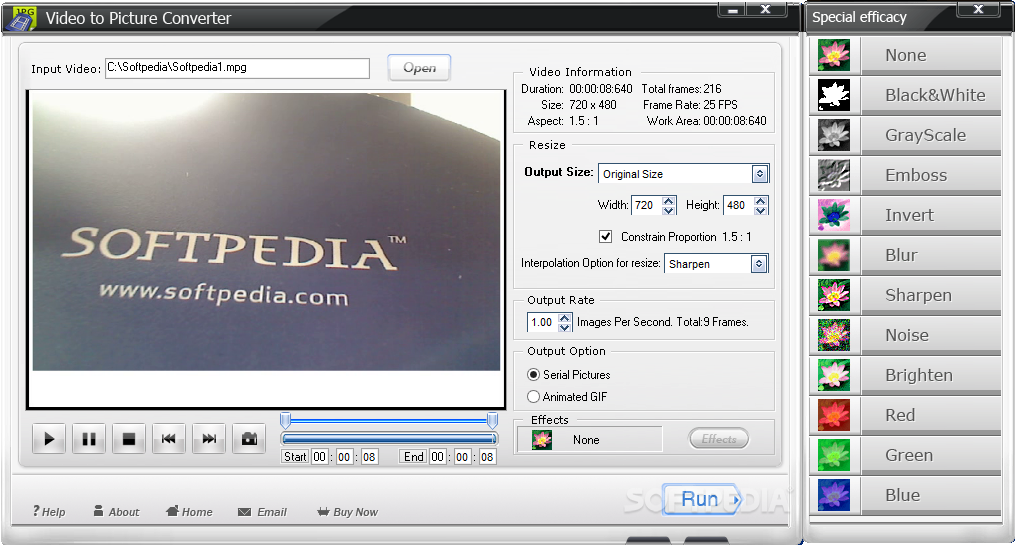
Task: Decrease Height with the down arrow
Action: click(761, 210)
